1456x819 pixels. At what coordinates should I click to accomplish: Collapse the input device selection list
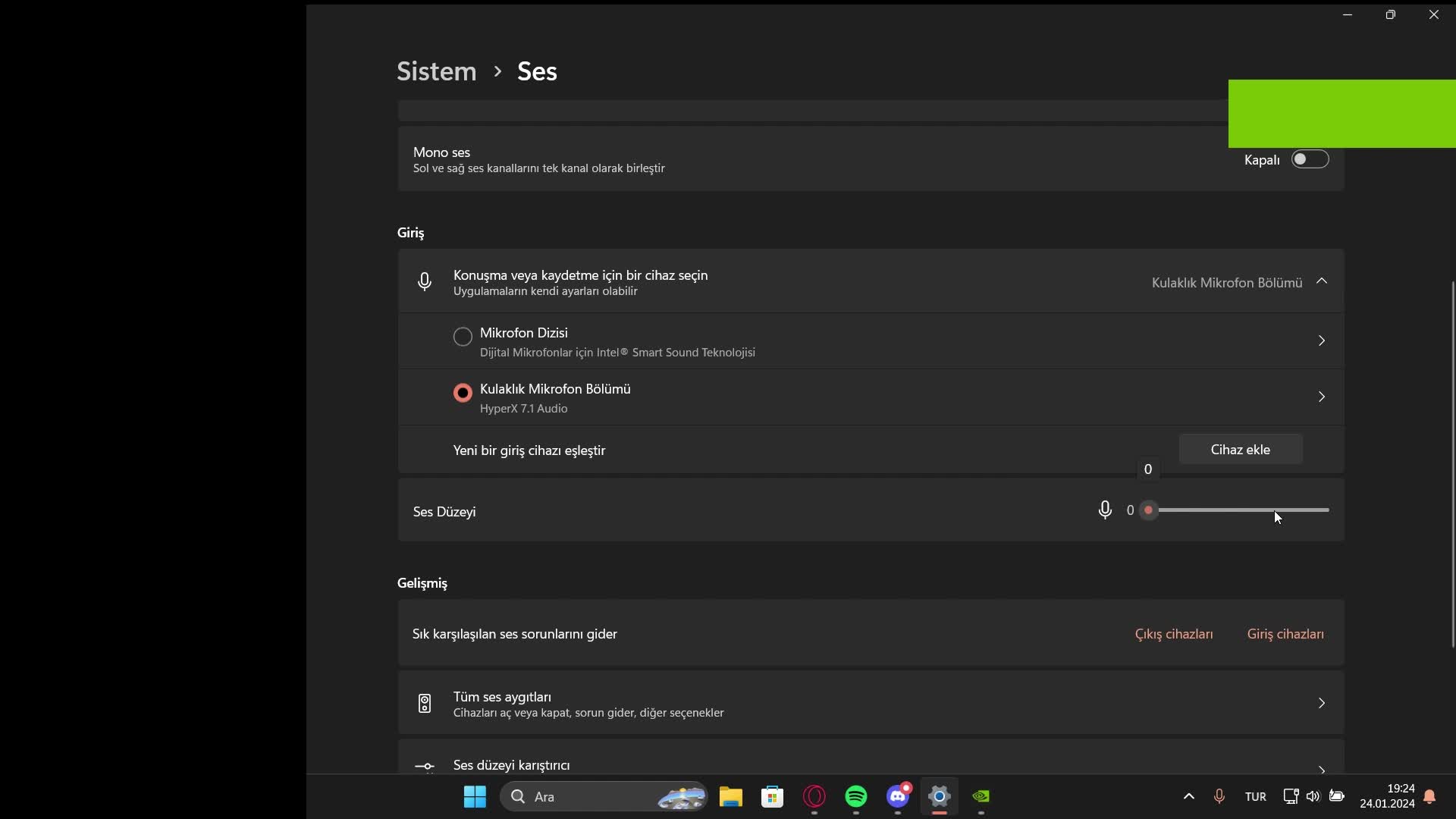pyautogui.click(x=1322, y=281)
